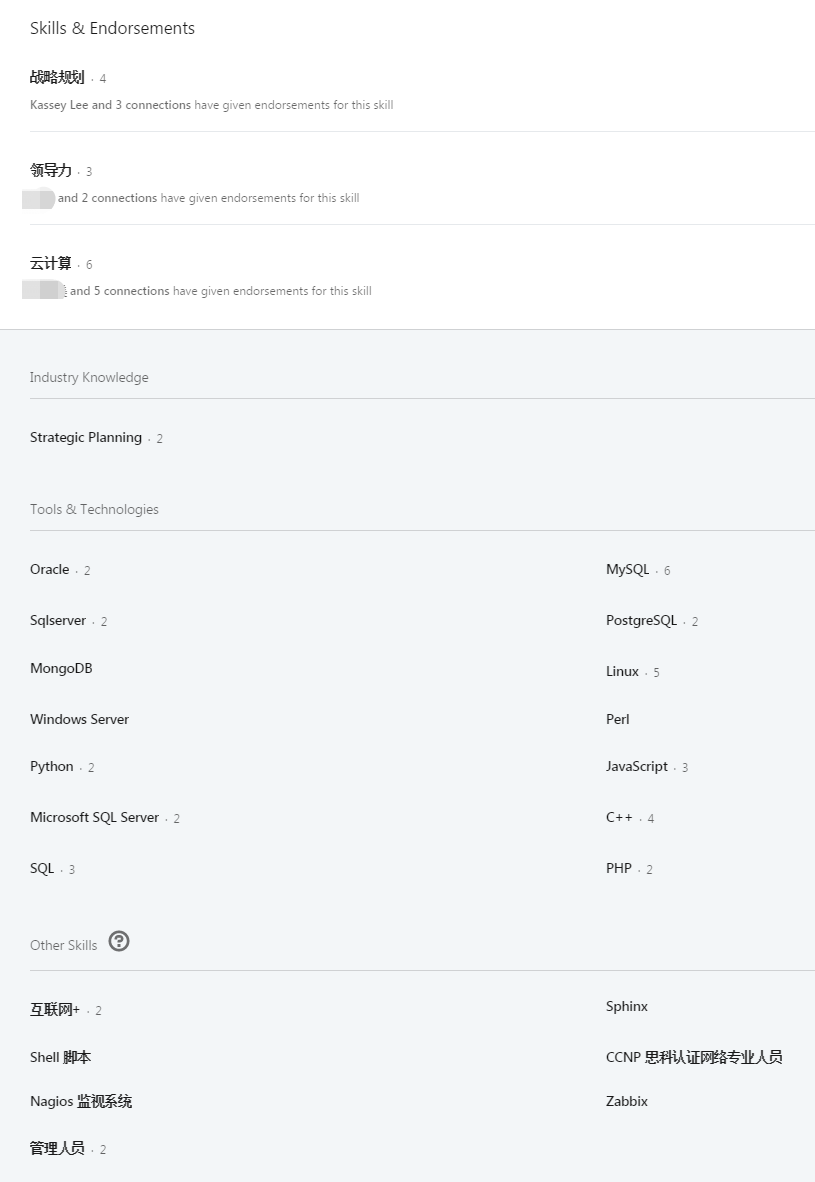This screenshot has height=1182, width=815.
Task: Click the JavaScript skill link
Action: pos(636,766)
